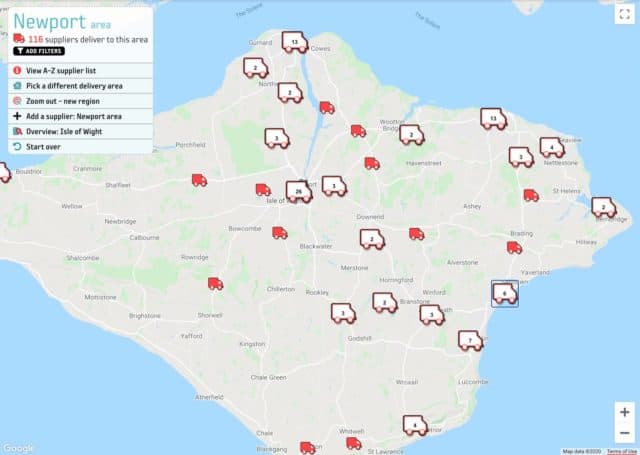The width and height of the screenshot is (640, 455).
Task: Click the red truck east of Shalfleet
Action: coord(199,180)
